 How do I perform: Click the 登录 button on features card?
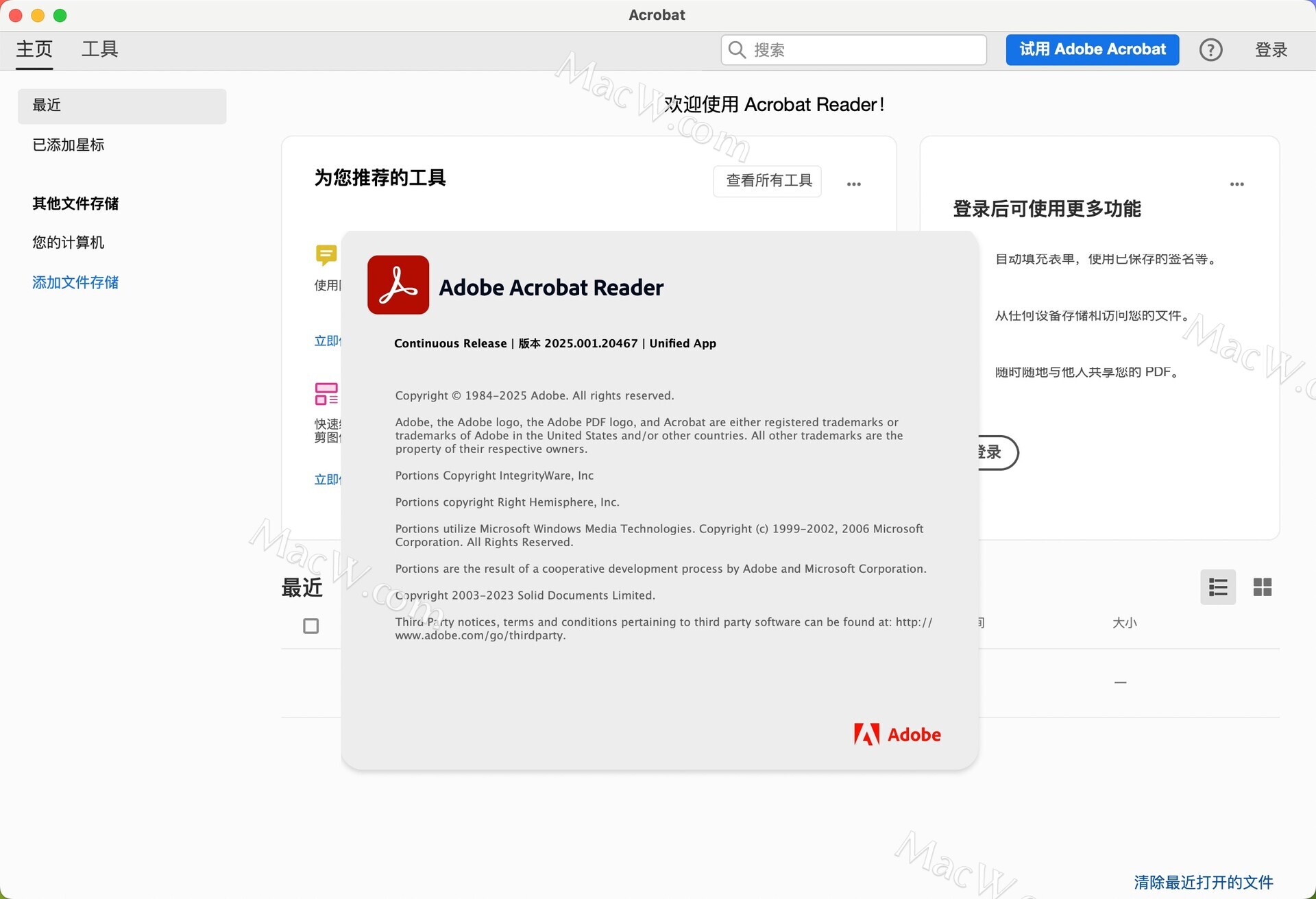click(997, 452)
